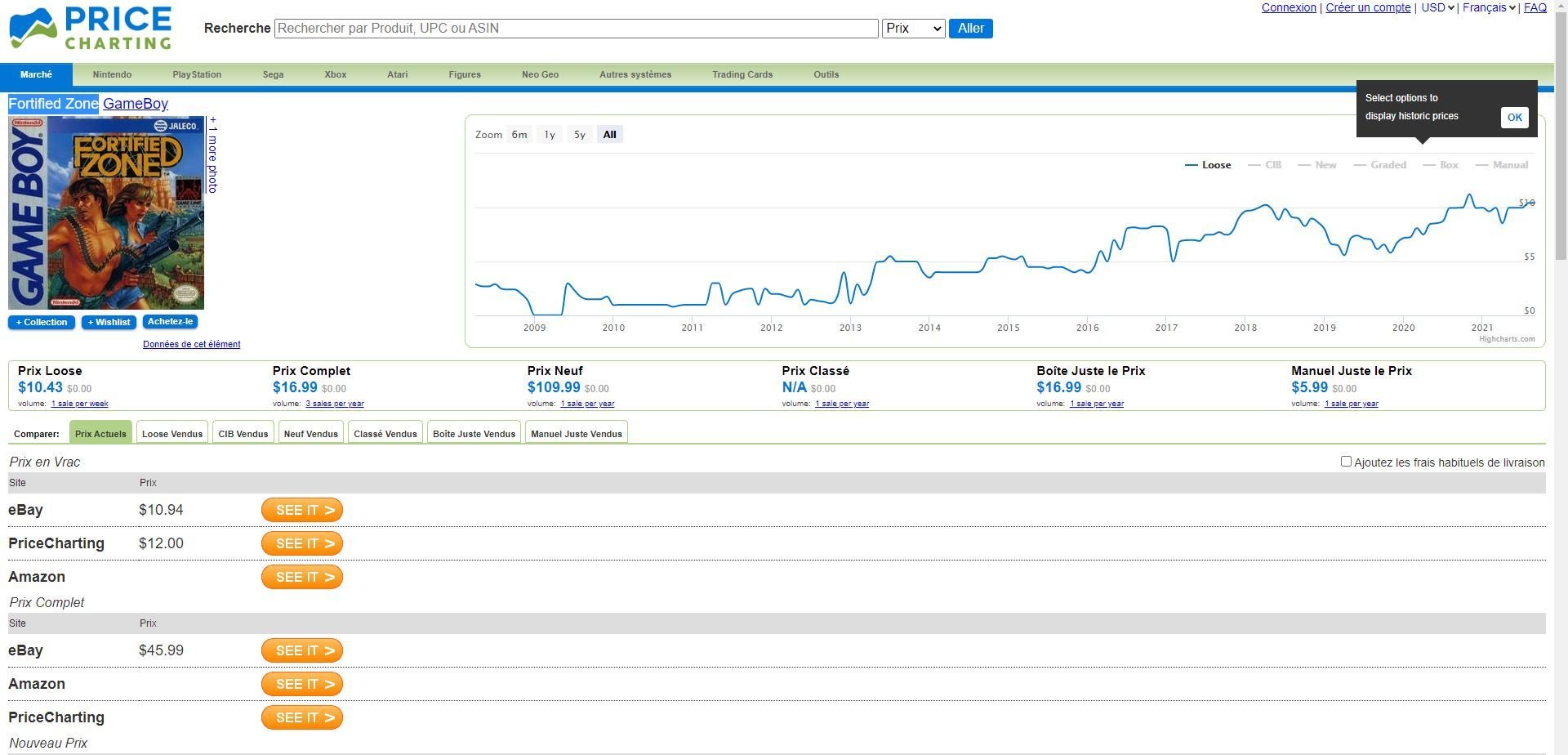Focus the product search input field
Viewport: 1568px width, 755px height.
(577, 29)
